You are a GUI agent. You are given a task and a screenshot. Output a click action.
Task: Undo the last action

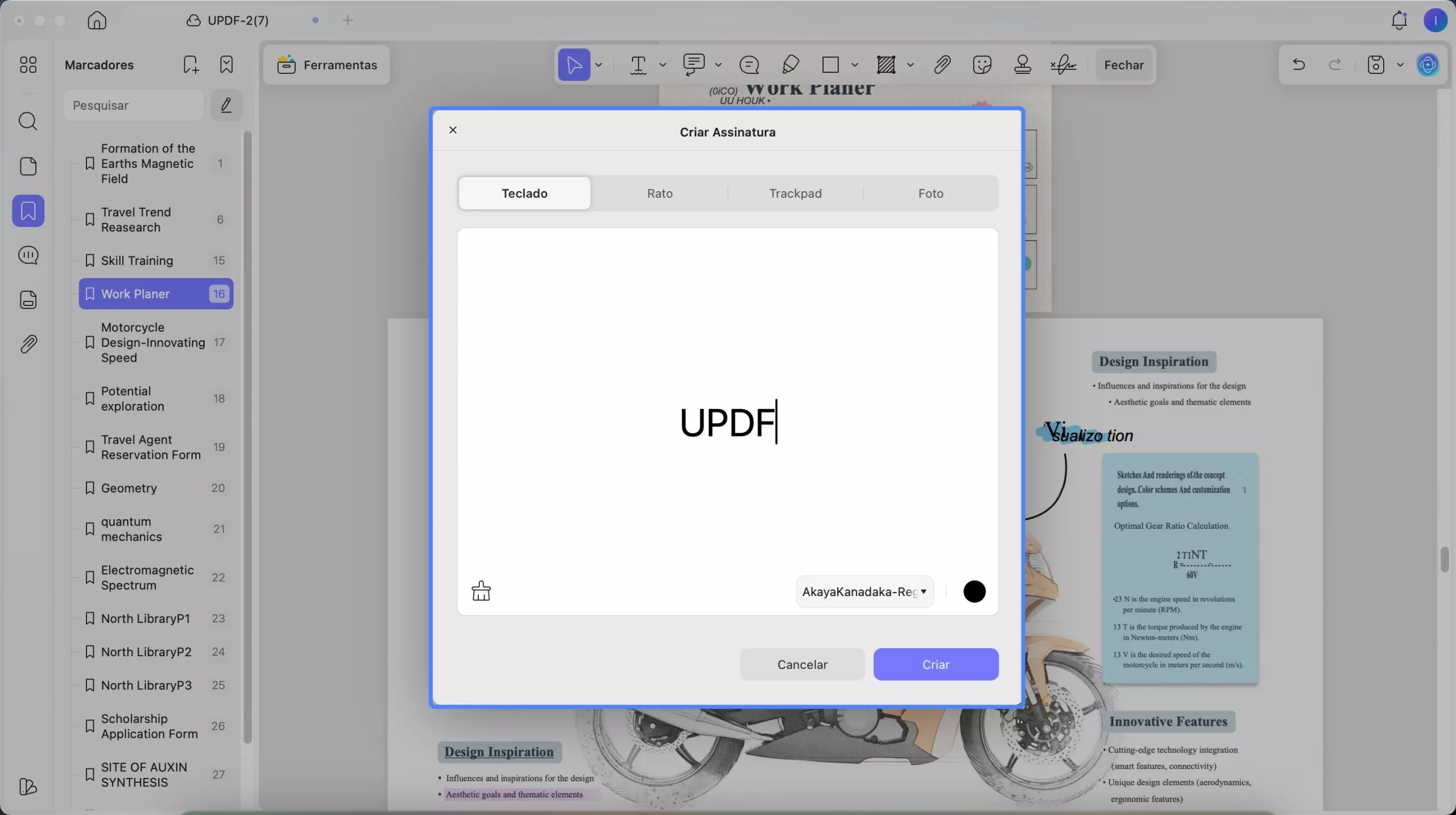pos(1298,65)
